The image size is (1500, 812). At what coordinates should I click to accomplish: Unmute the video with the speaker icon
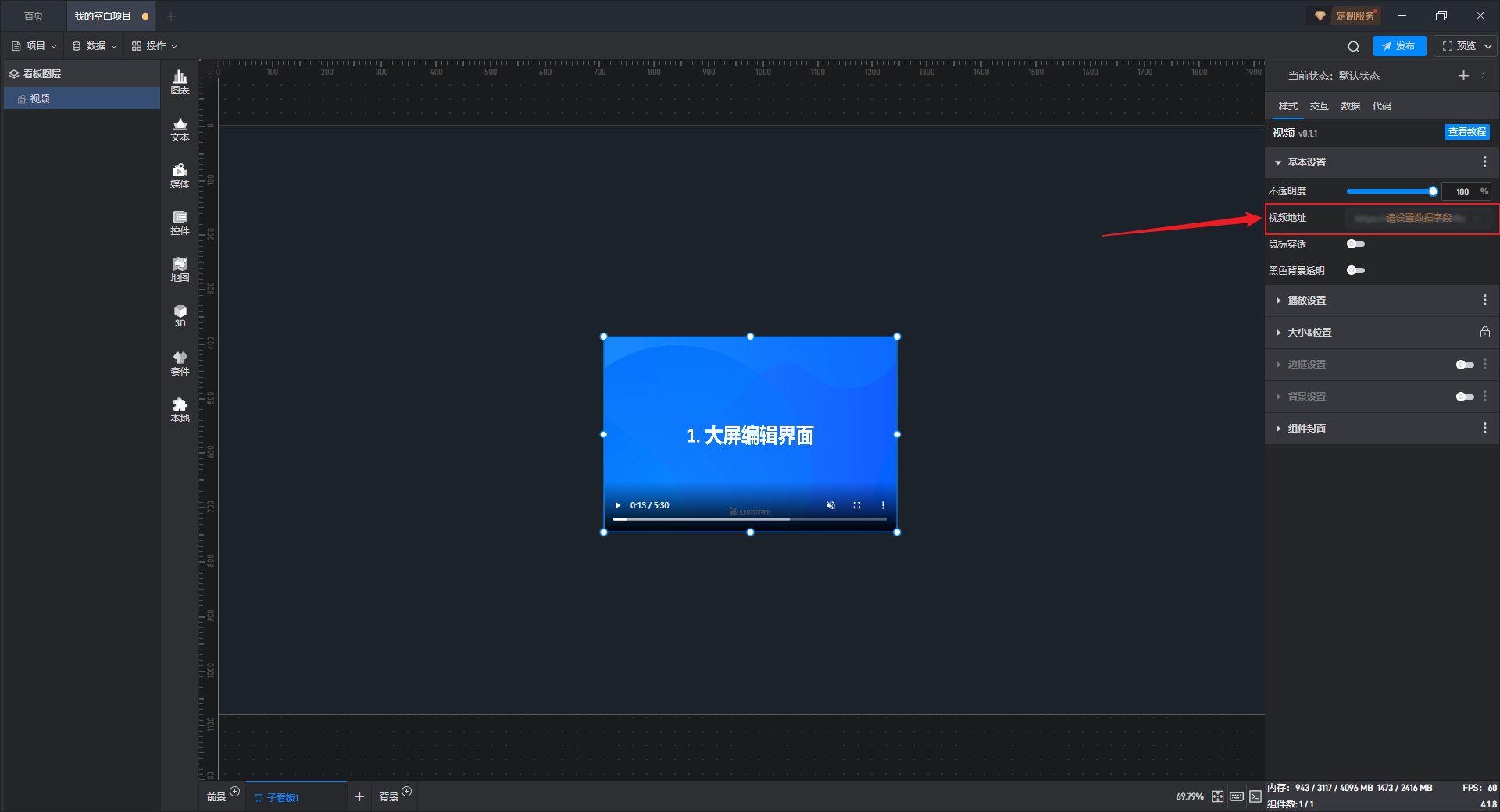[830, 505]
